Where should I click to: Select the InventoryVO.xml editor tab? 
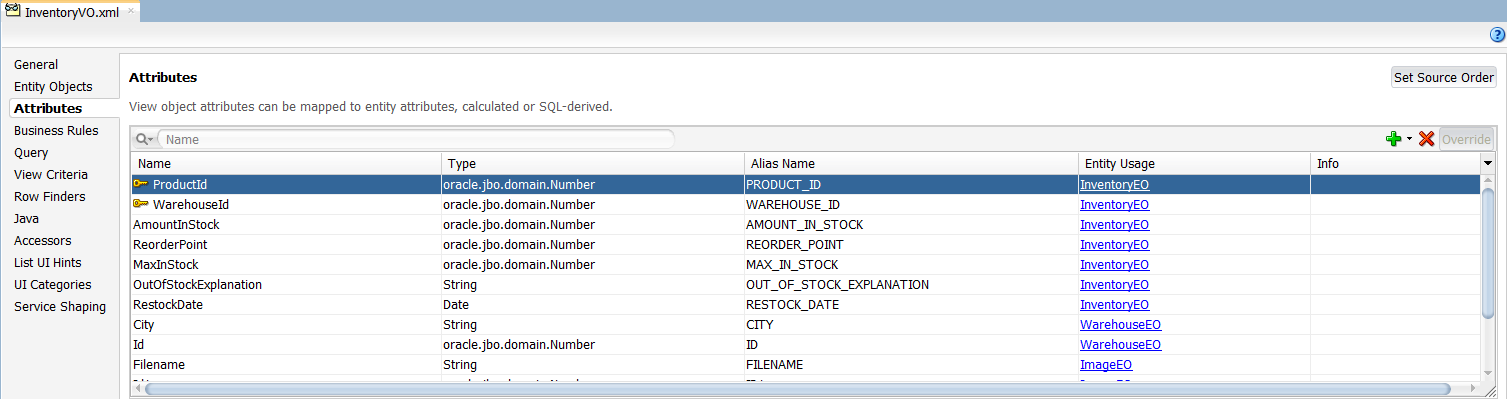[71, 12]
